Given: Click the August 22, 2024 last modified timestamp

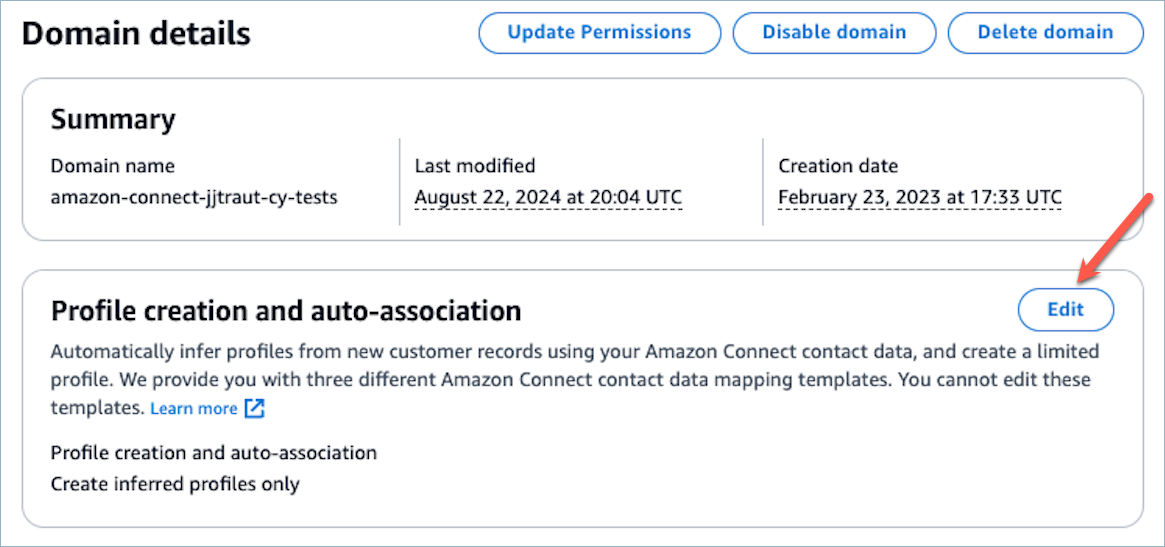Looking at the screenshot, I should pos(548,197).
